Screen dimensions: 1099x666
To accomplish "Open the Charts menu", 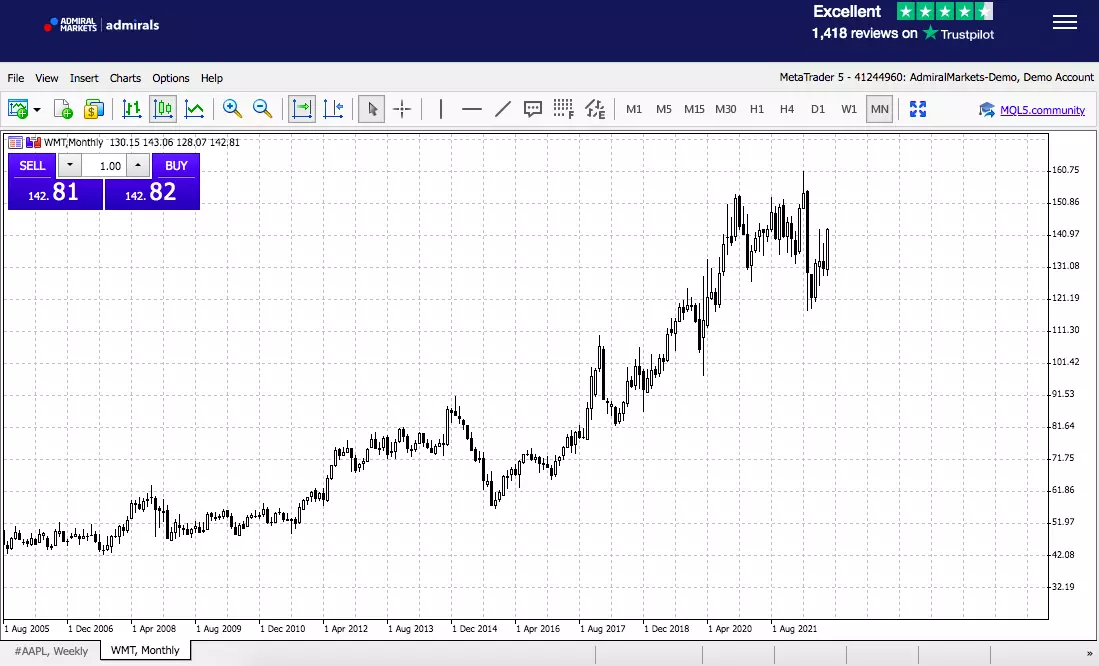I will pyautogui.click(x=125, y=78).
